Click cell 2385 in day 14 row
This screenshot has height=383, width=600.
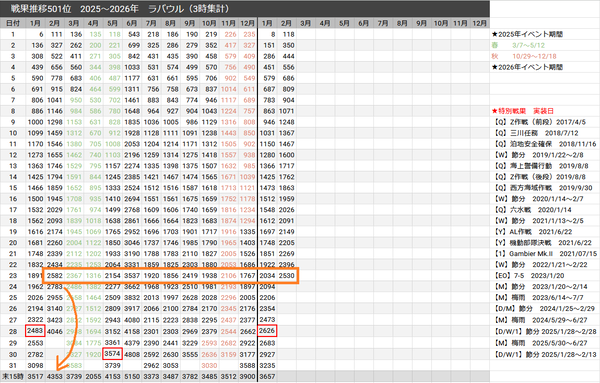(132, 177)
